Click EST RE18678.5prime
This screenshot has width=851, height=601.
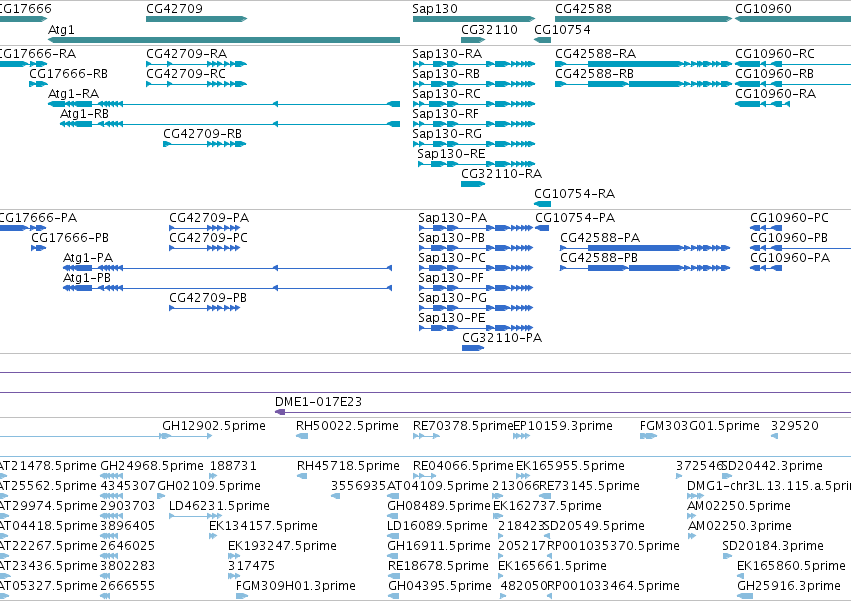(x=393, y=576)
